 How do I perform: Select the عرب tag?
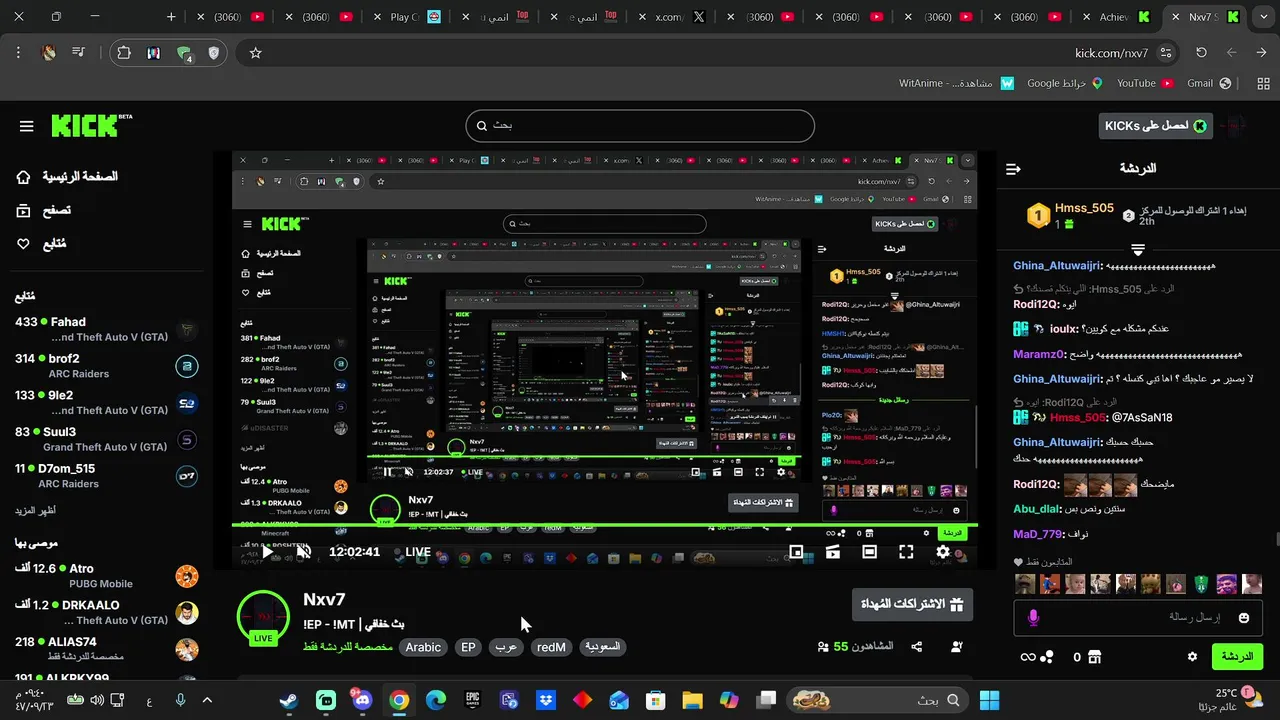point(506,647)
